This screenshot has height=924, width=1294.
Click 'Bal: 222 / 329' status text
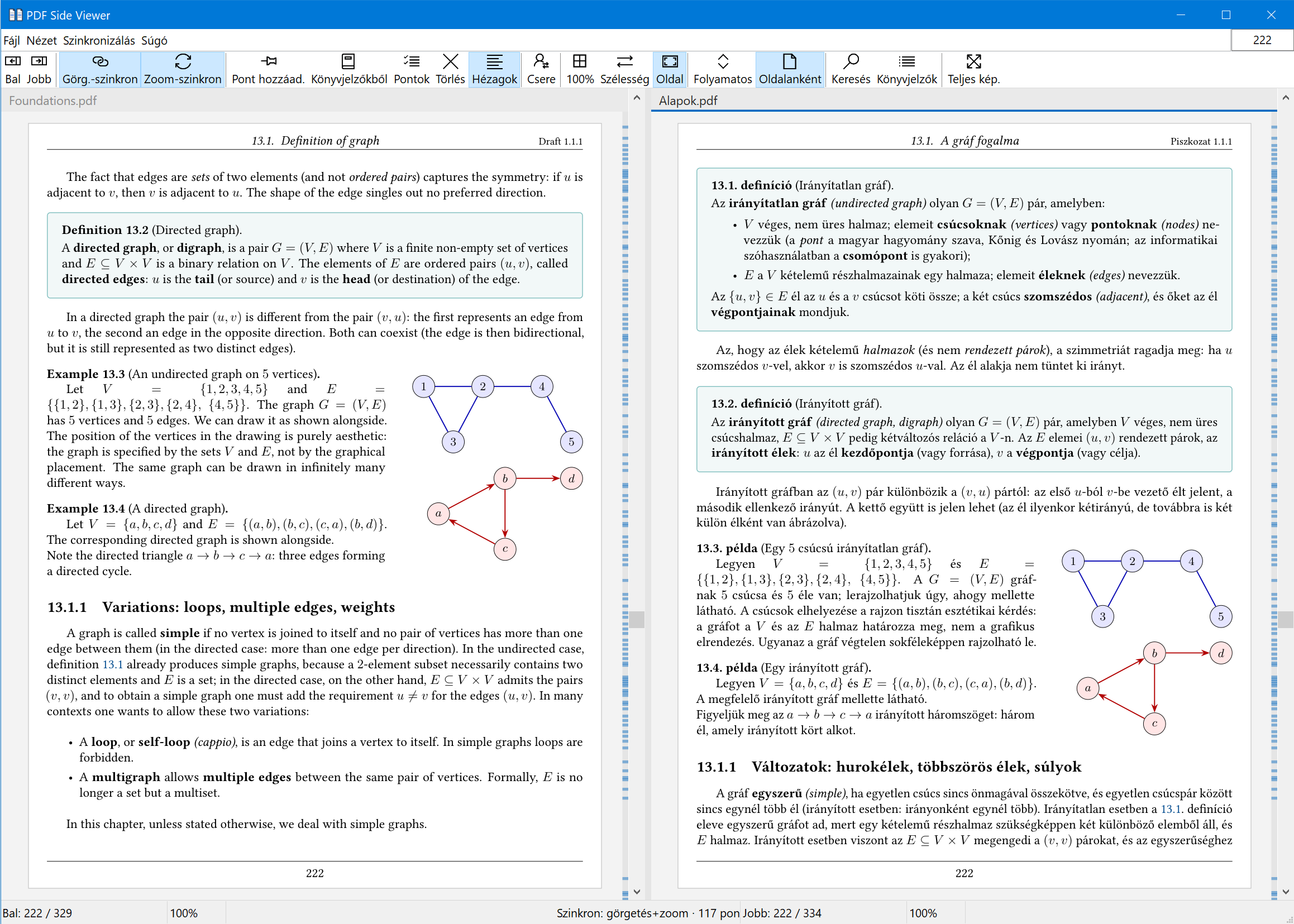point(37,913)
